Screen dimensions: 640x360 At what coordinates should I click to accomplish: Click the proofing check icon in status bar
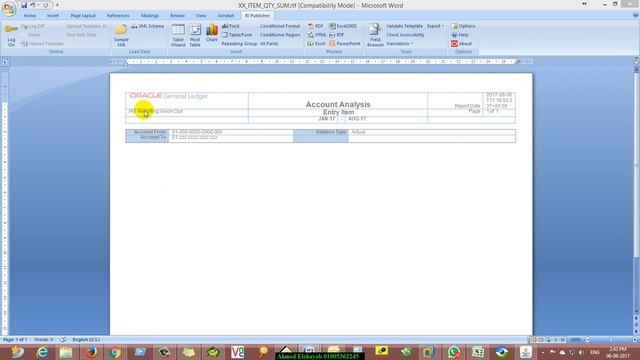pyautogui.click(x=63, y=340)
